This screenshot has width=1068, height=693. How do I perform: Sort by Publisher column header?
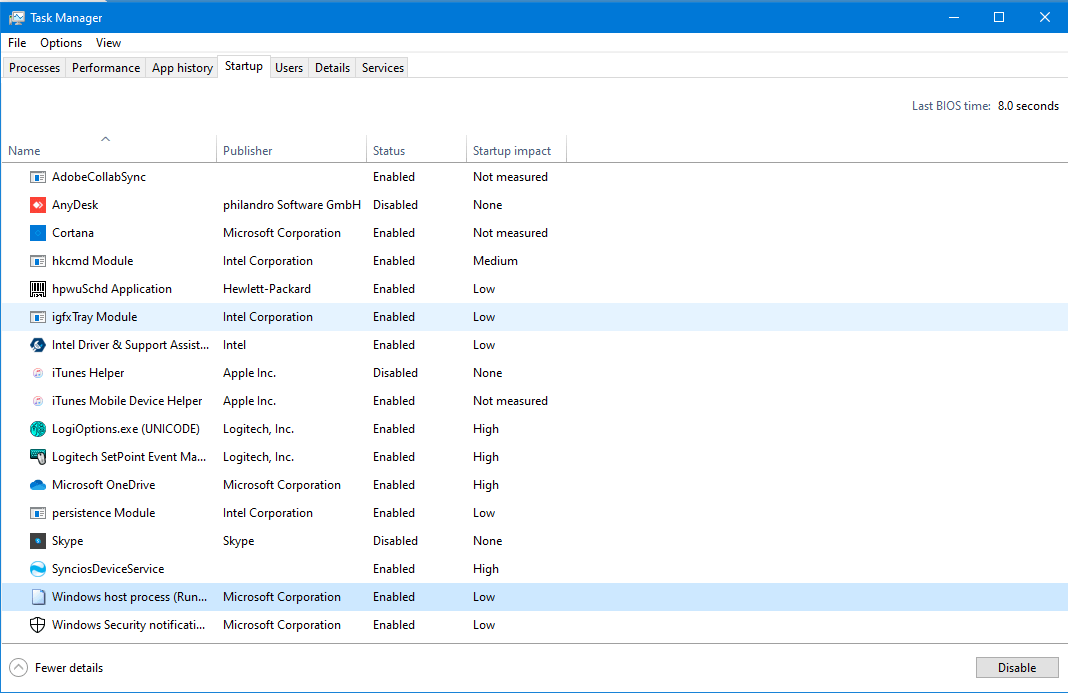point(248,151)
